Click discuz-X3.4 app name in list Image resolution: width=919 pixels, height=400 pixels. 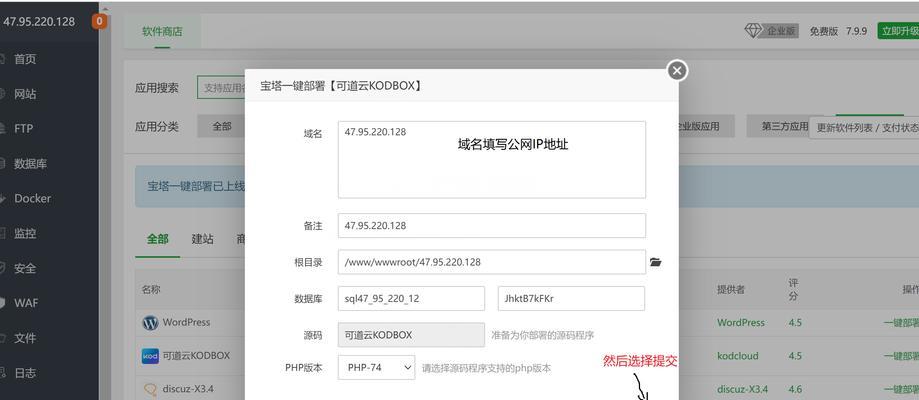point(188,389)
